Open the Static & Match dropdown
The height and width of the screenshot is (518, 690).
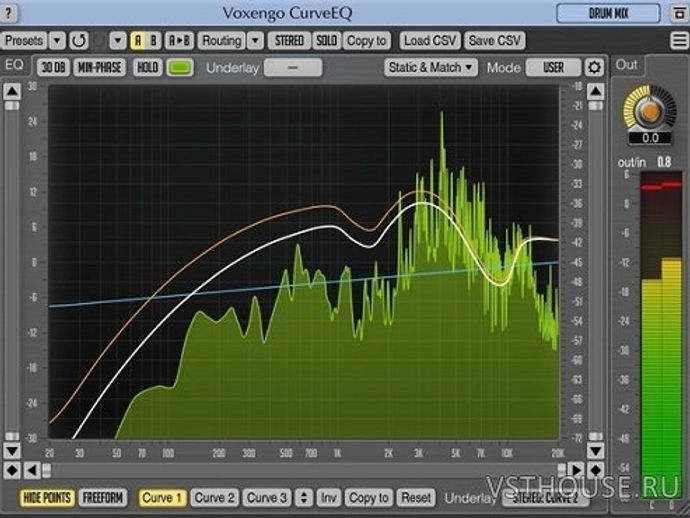tap(430, 68)
